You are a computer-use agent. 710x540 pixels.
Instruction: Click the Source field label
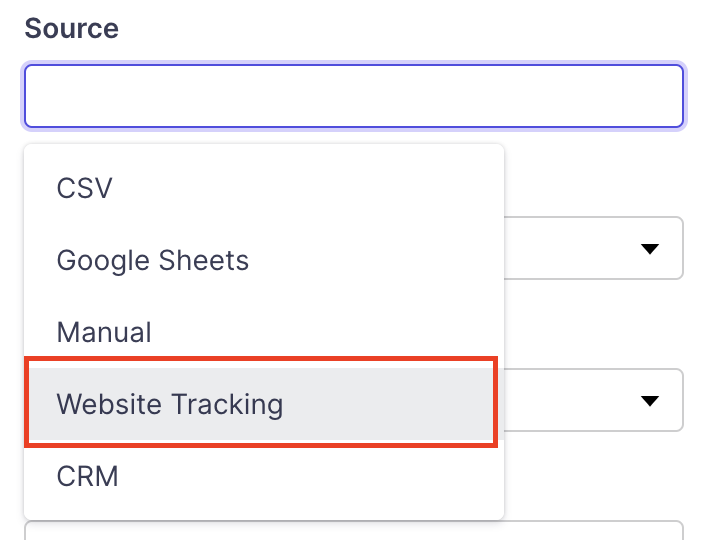pos(71,28)
